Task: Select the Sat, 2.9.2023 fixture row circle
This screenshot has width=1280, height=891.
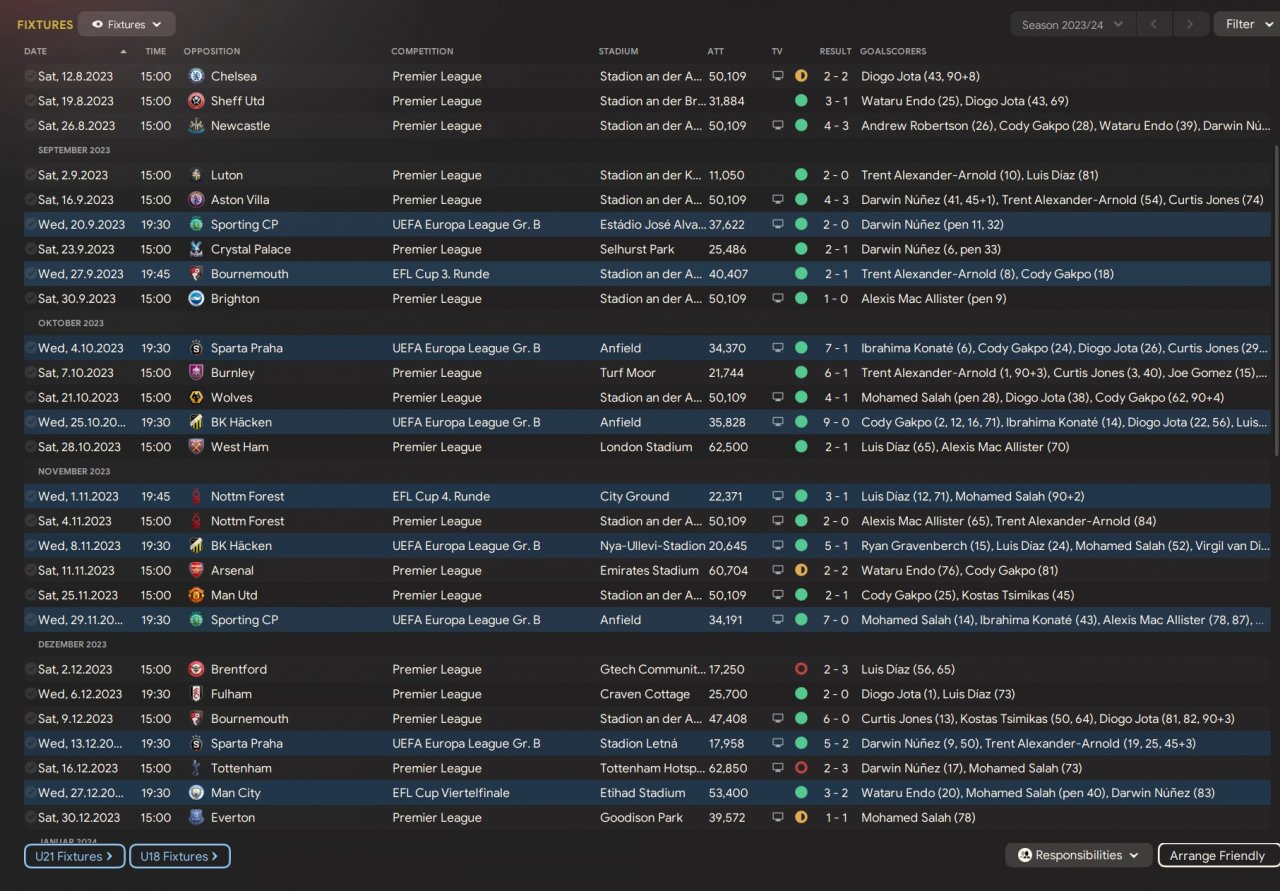Action: point(30,175)
